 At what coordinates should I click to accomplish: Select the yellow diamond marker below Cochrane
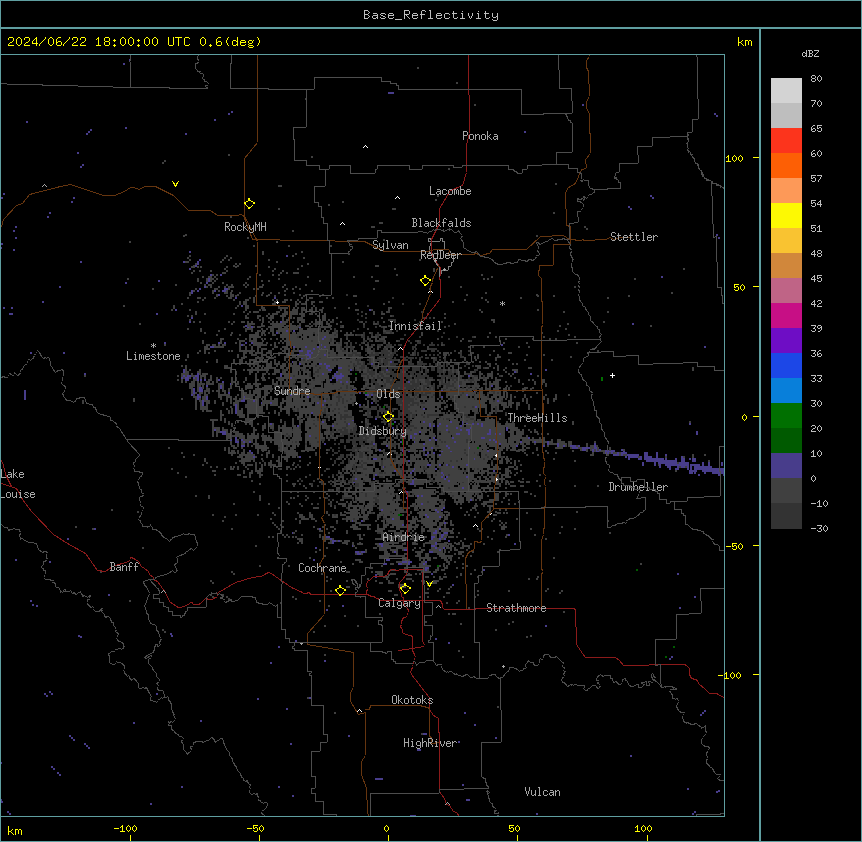[x=340, y=590]
